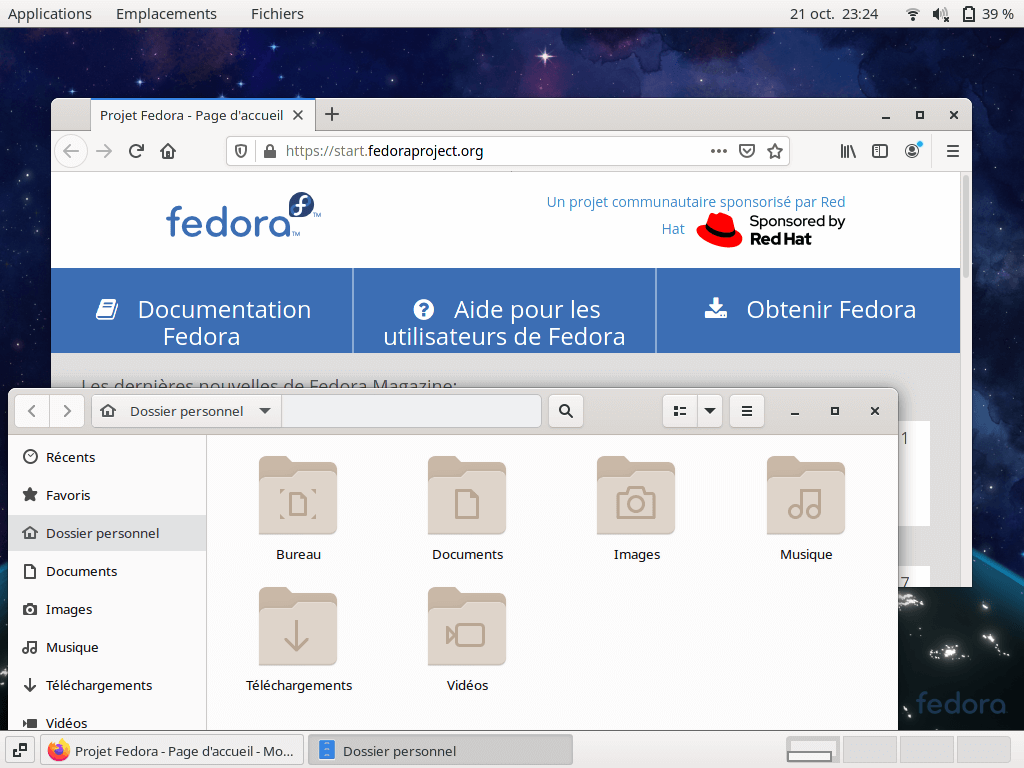This screenshot has height=768, width=1024.
Task: Click the date and time clock
Action: click(x=833, y=14)
